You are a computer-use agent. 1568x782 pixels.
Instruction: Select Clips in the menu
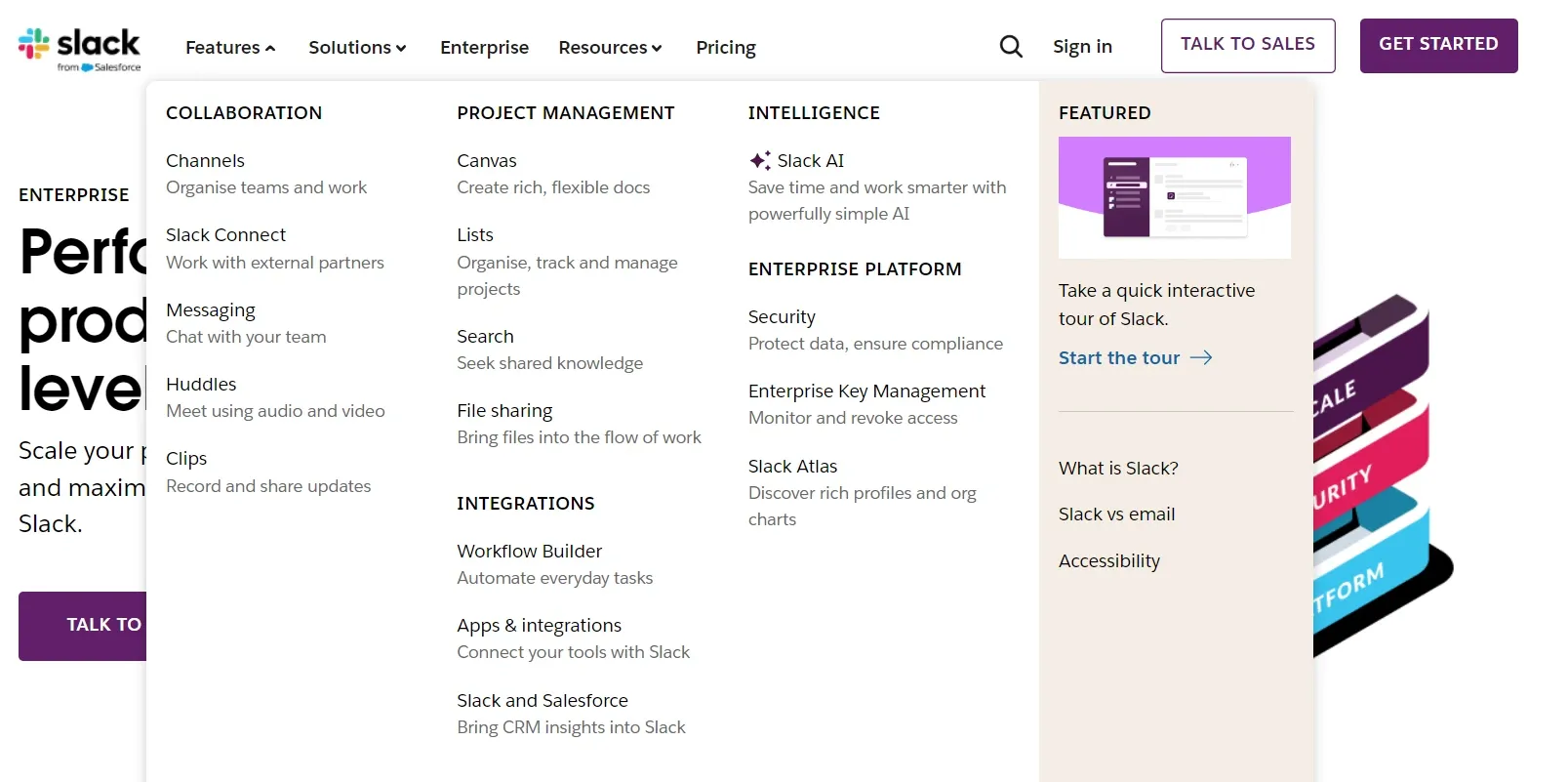click(186, 458)
